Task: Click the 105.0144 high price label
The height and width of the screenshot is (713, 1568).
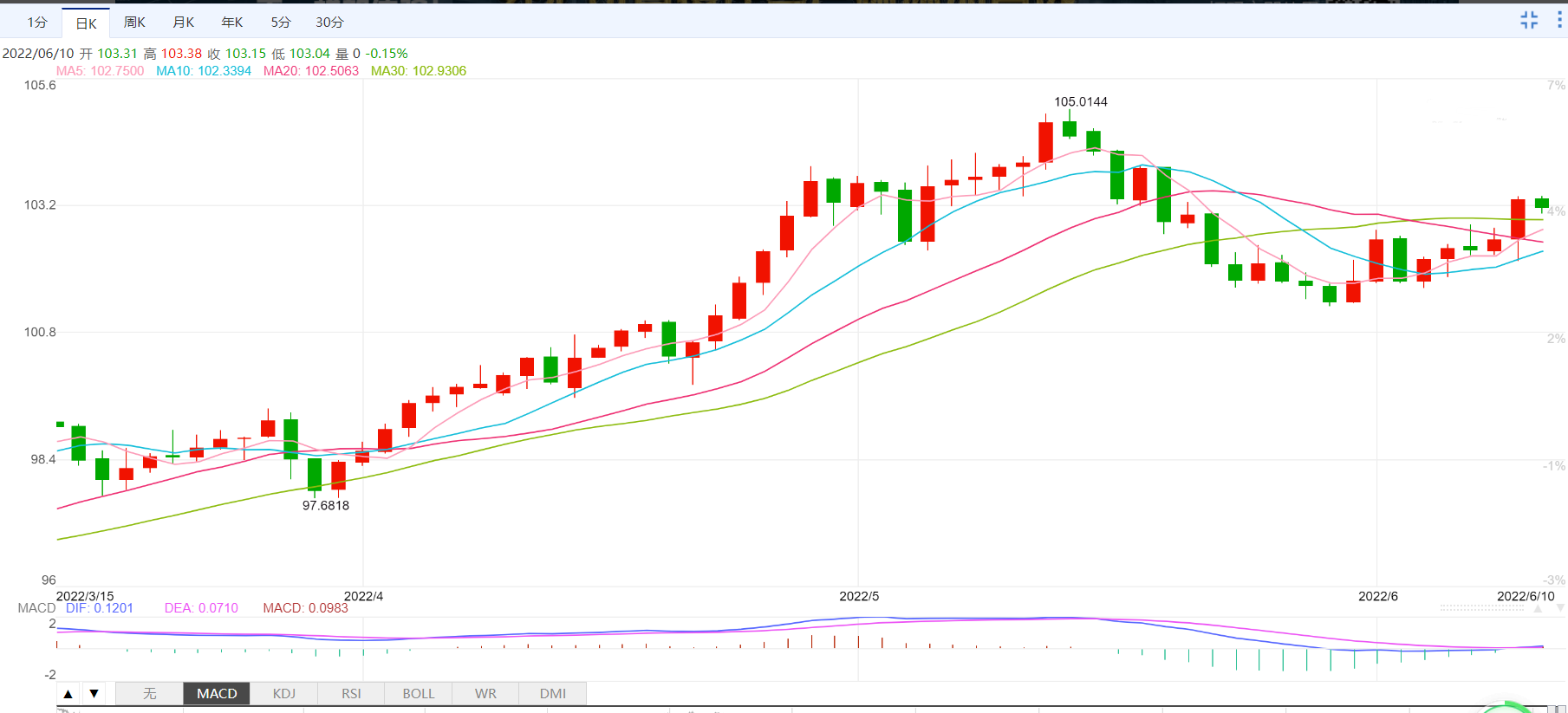Action: pyautogui.click(x=1081, y=101)
